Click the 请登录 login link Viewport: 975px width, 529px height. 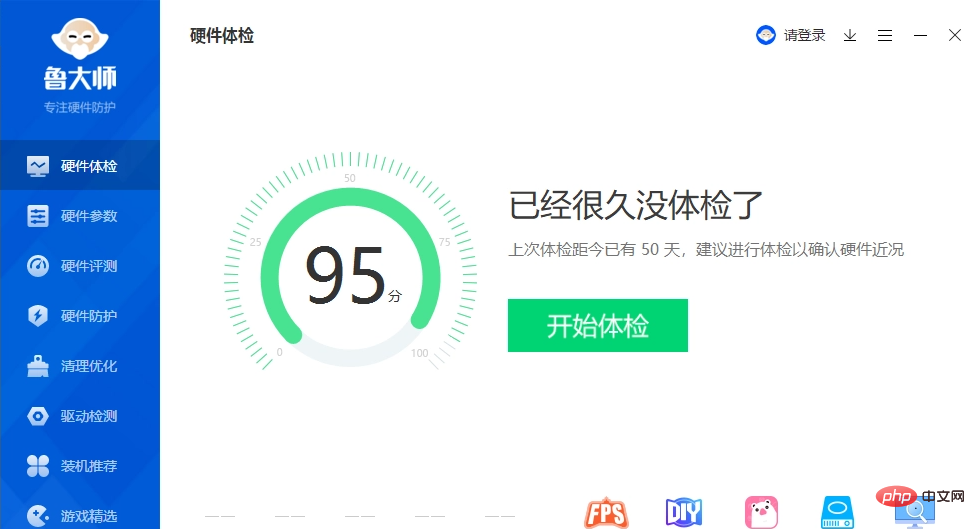tap(805, 35)
